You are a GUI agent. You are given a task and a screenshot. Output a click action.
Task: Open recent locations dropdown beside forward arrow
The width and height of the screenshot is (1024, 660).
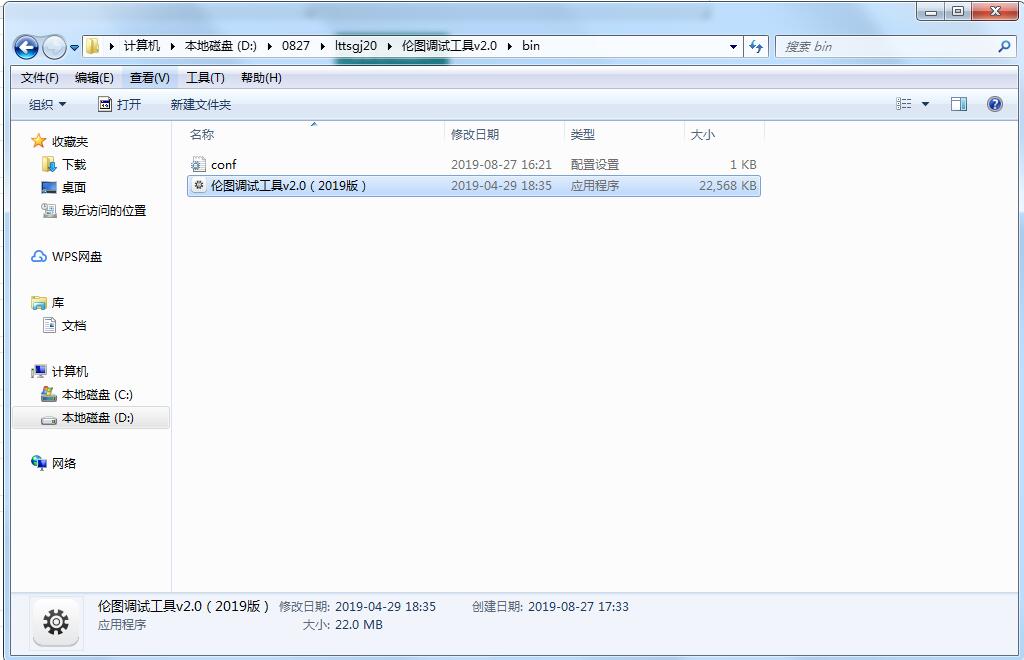coord(74,48)
